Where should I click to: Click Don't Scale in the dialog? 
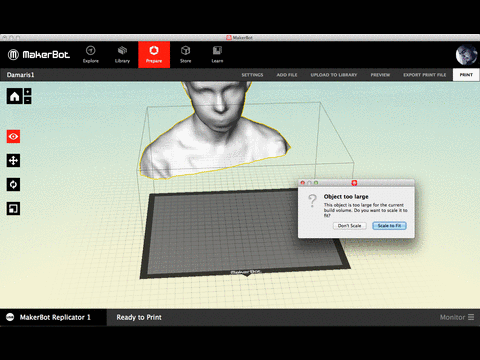coord(350,226)
